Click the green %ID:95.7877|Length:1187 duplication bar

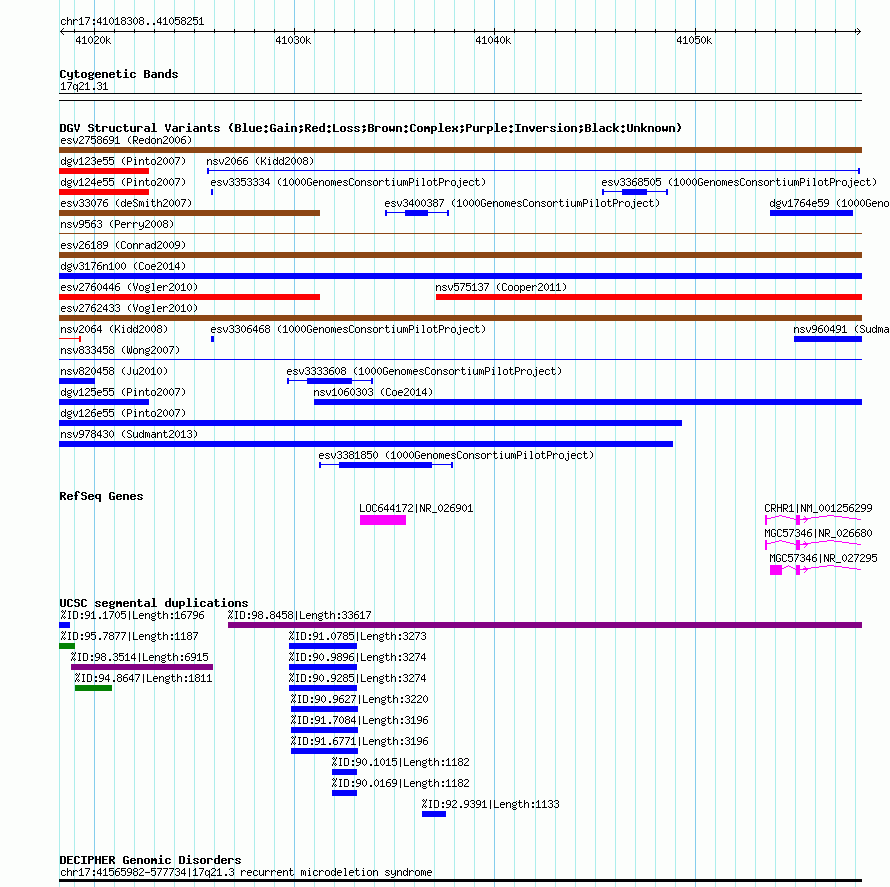click(67, 646)
